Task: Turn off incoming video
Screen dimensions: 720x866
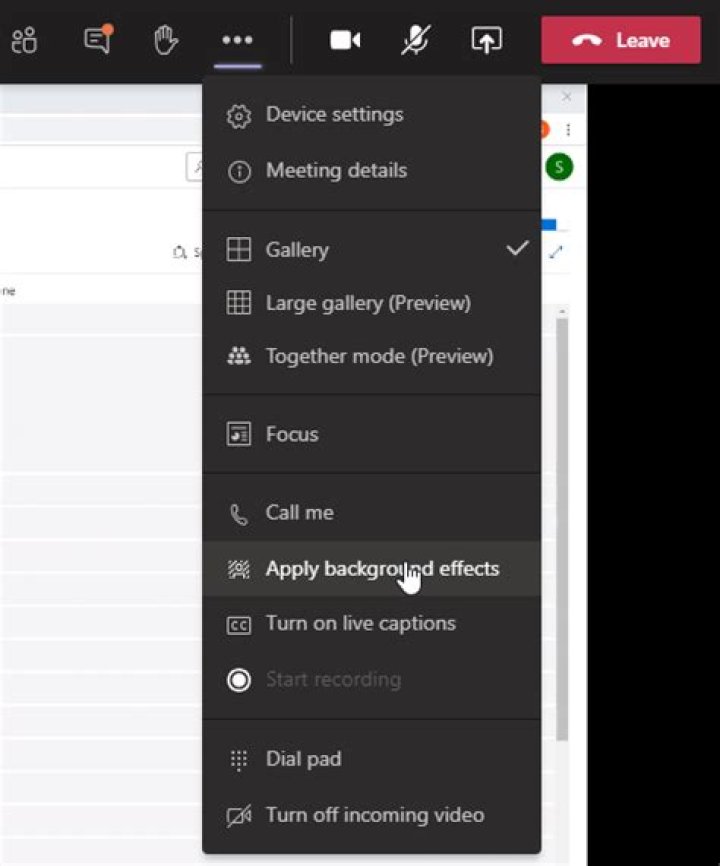Action: (x=371, y=815)
